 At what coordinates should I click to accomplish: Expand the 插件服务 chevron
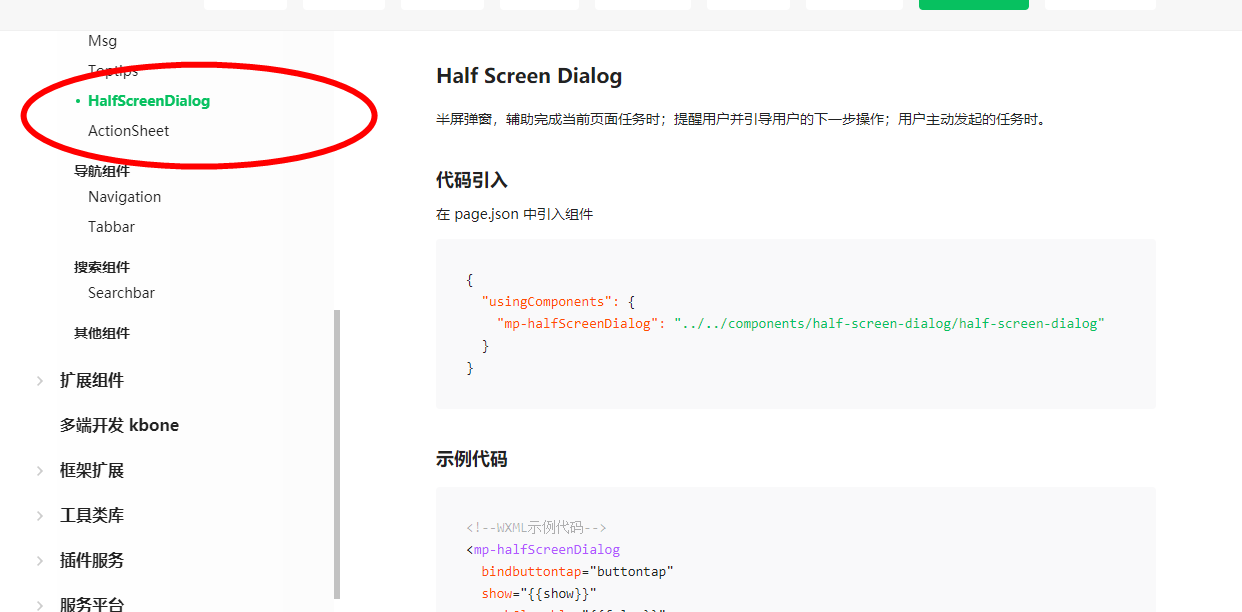pos(40,561)
